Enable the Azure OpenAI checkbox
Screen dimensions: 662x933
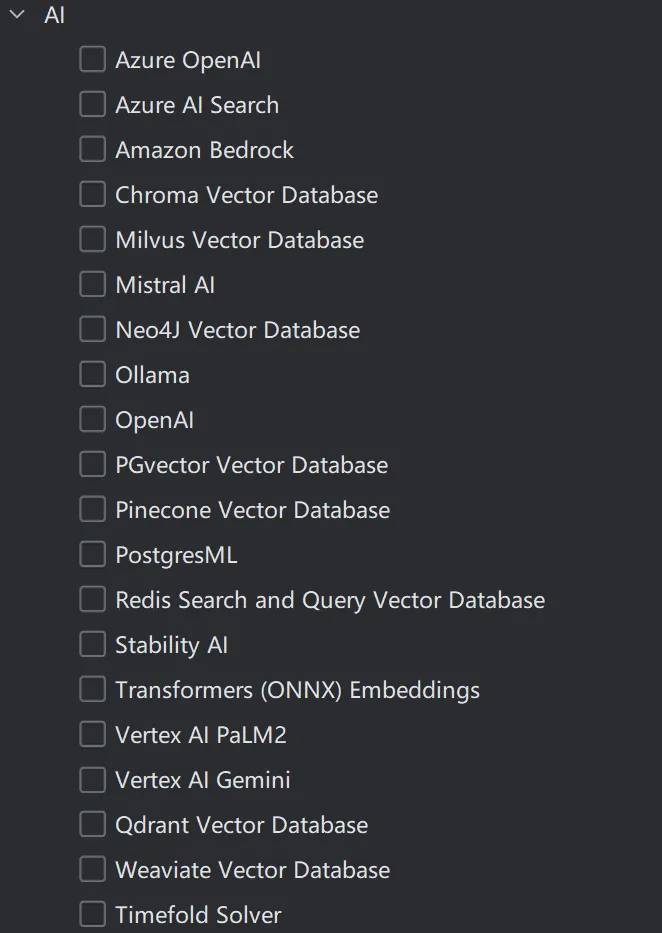[x=92, y=60]
